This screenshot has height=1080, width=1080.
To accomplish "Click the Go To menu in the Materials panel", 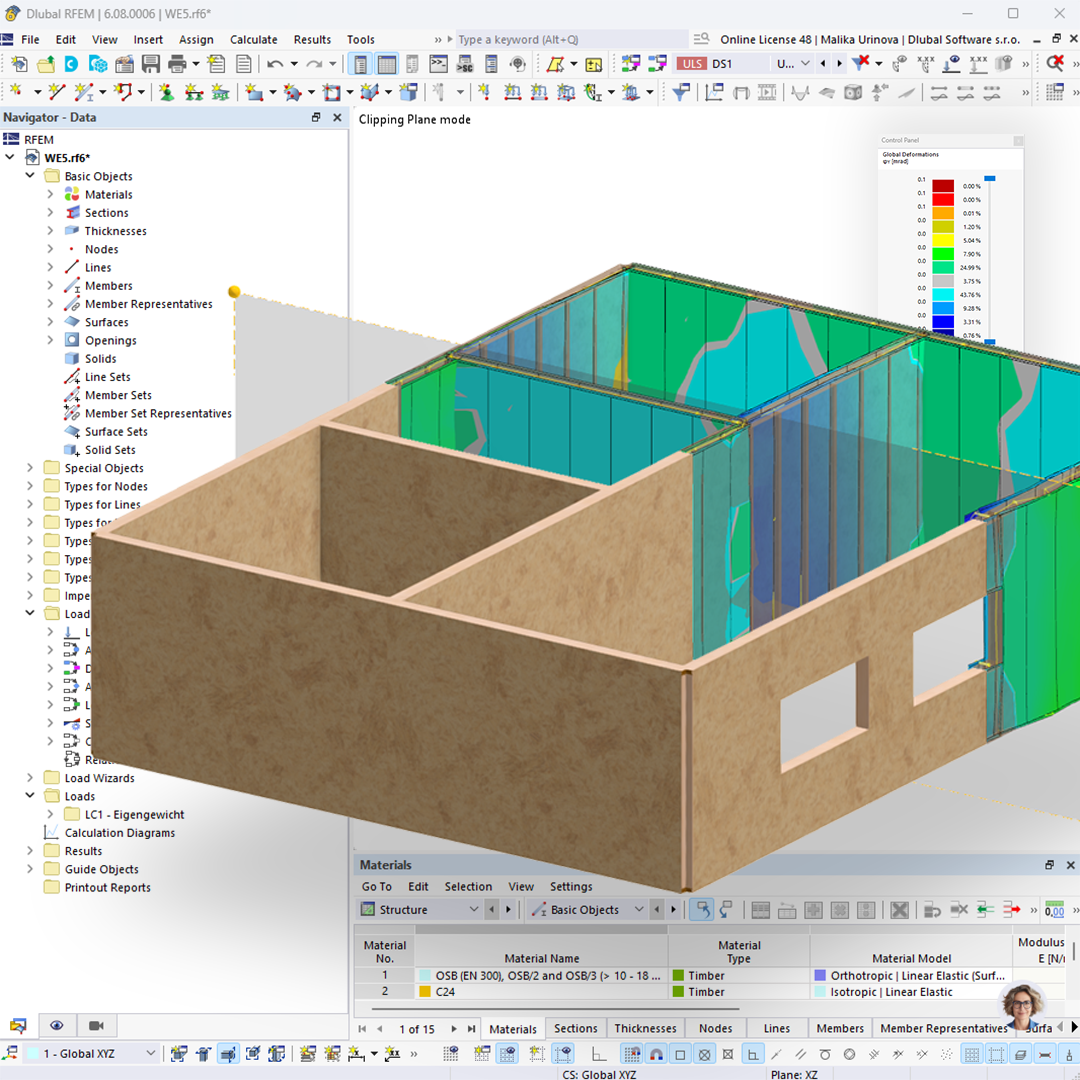I will [376, 886].
